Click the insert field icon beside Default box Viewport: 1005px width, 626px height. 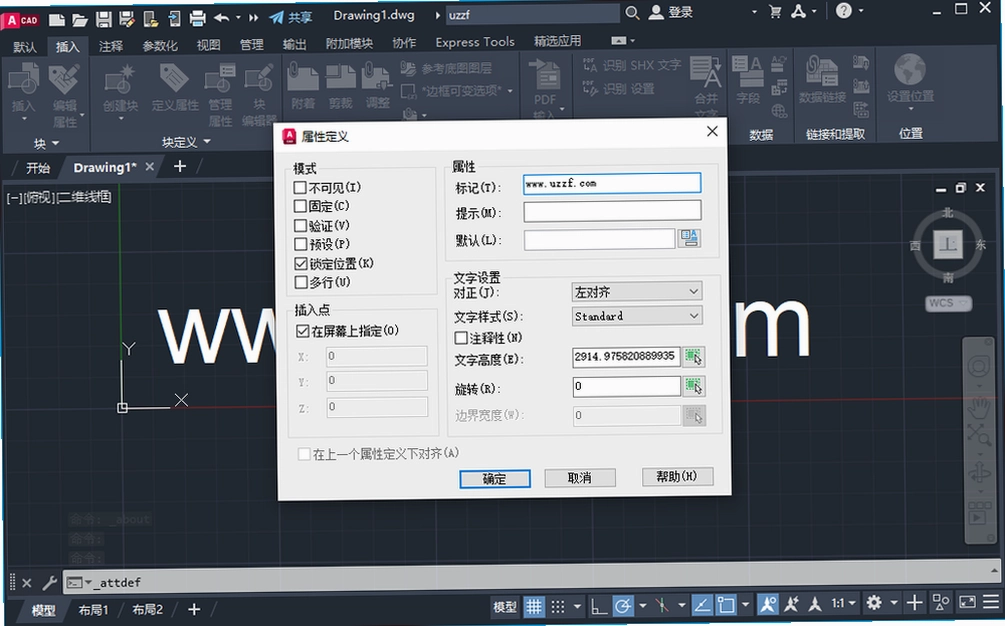pyautogui.click(x=690, y=238)
